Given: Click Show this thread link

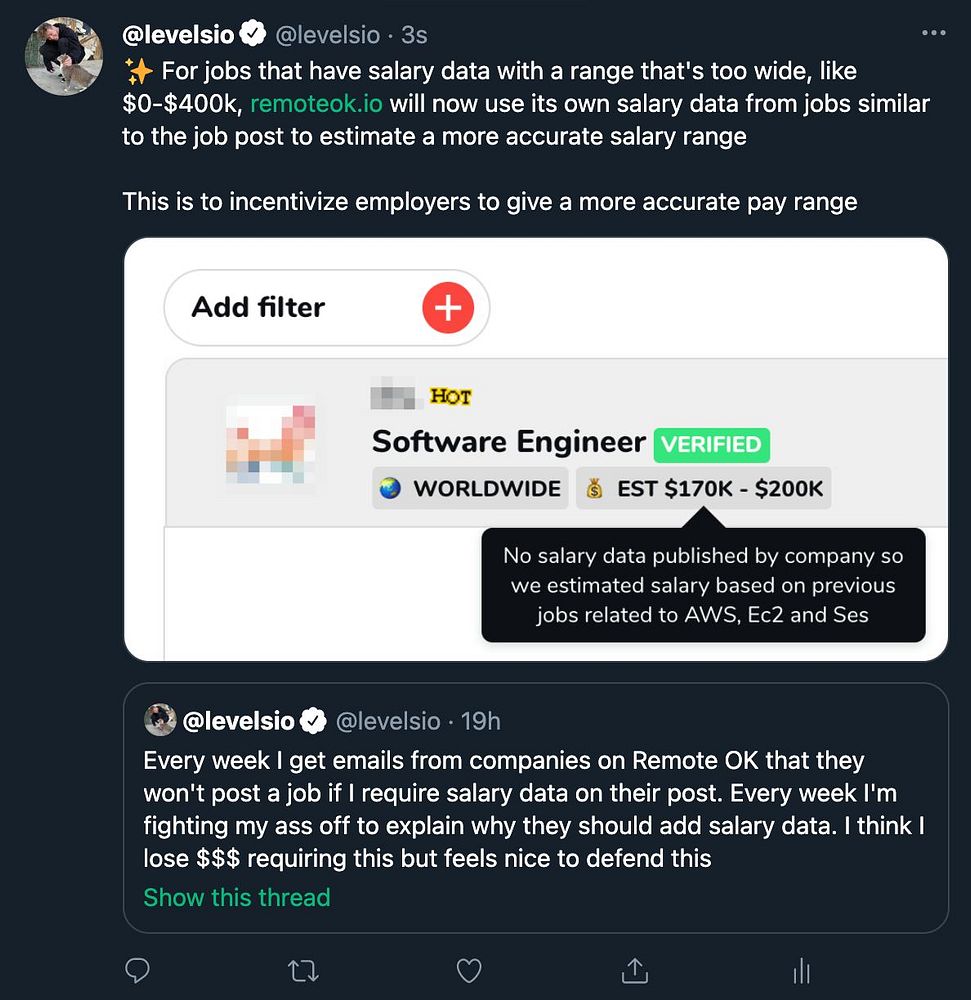Looking at the screenshot, I should click(x=236, y=897).
